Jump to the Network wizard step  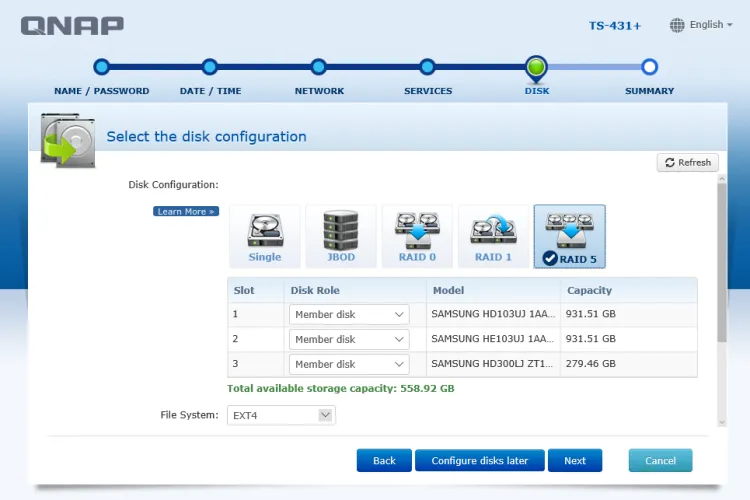pyautogui.click(x=318, y=68)
